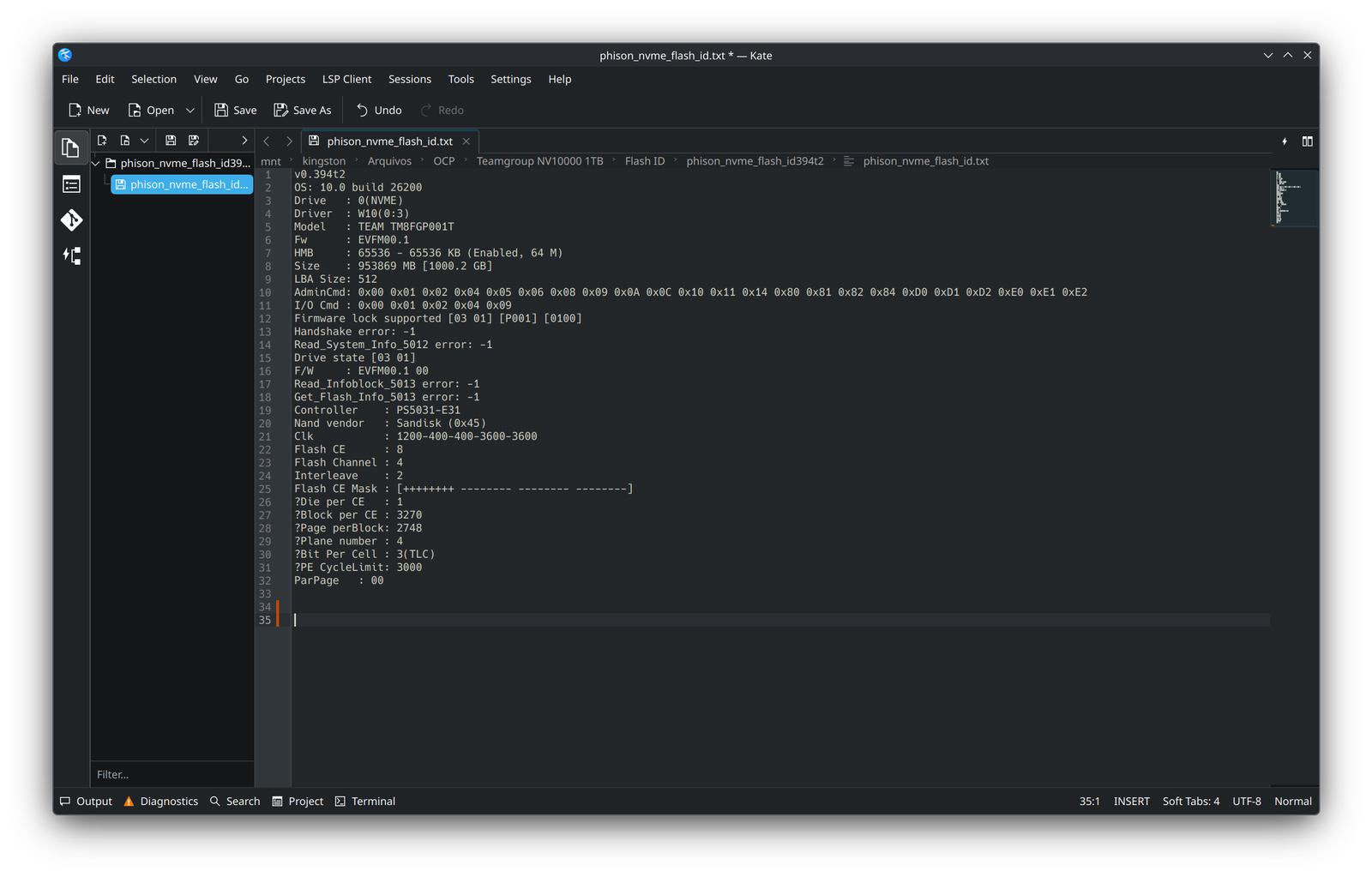
Task: Click the sidebar open-document icon
Action: coord(125,141)
